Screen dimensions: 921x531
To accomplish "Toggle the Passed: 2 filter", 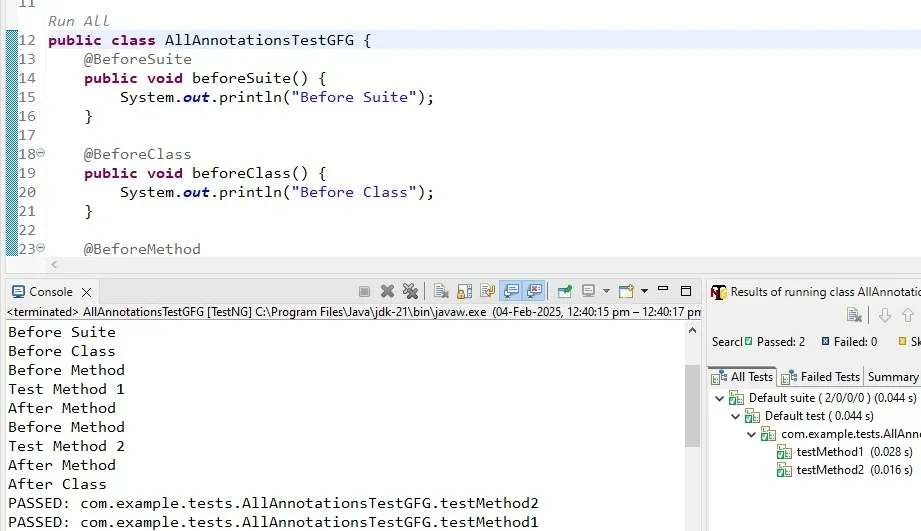I will (x=775, y=342).
